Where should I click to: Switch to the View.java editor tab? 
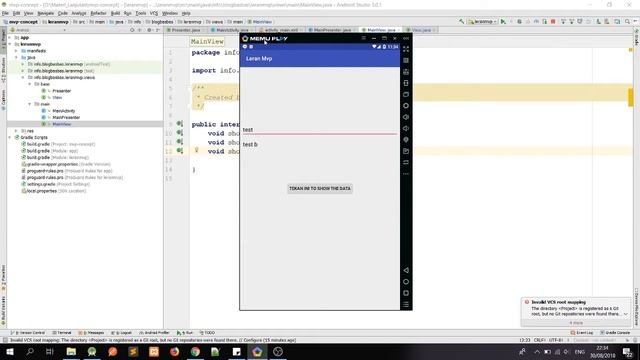click(x=421, y=30)
